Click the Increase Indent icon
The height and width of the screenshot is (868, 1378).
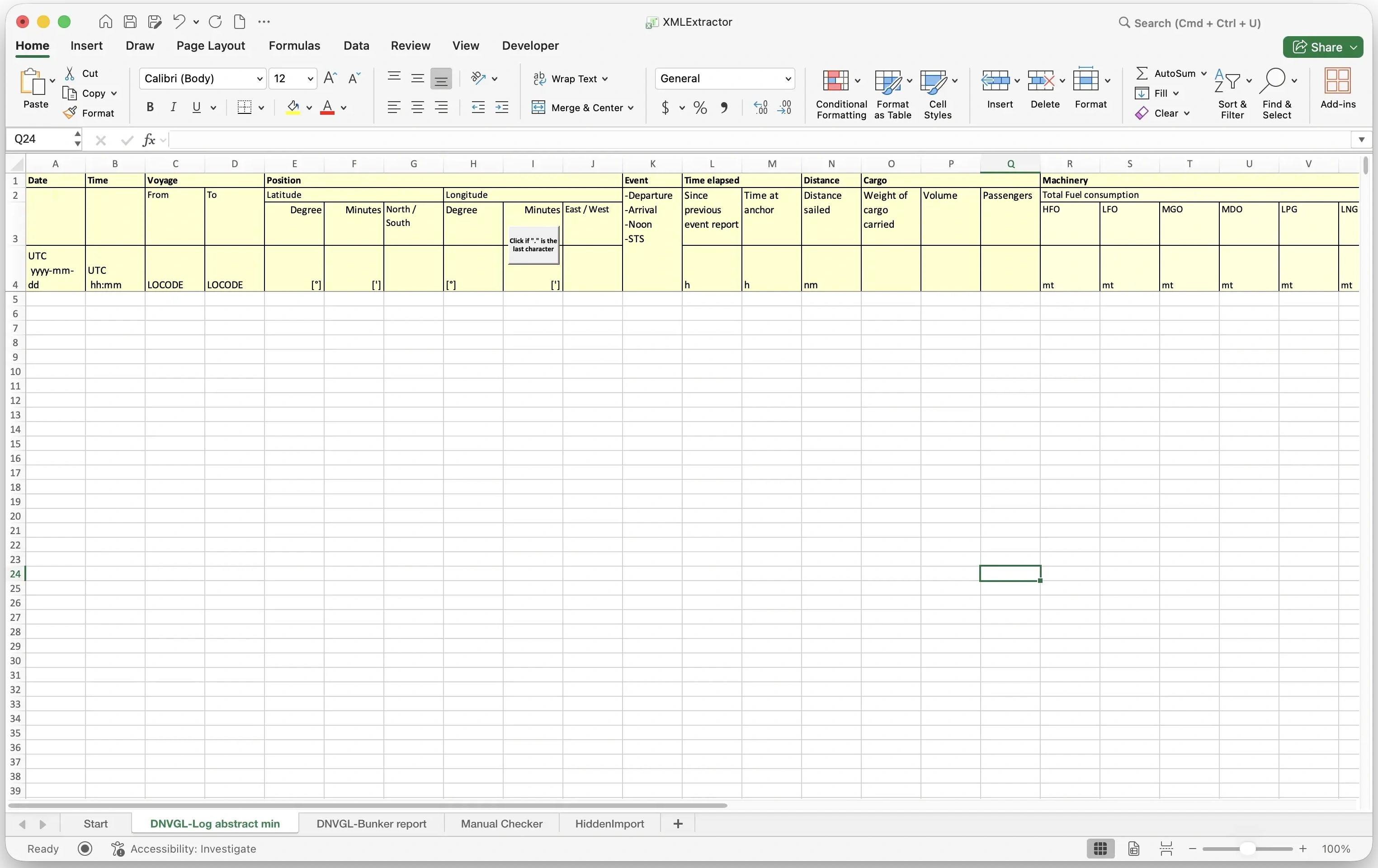(x=501, y=107)
